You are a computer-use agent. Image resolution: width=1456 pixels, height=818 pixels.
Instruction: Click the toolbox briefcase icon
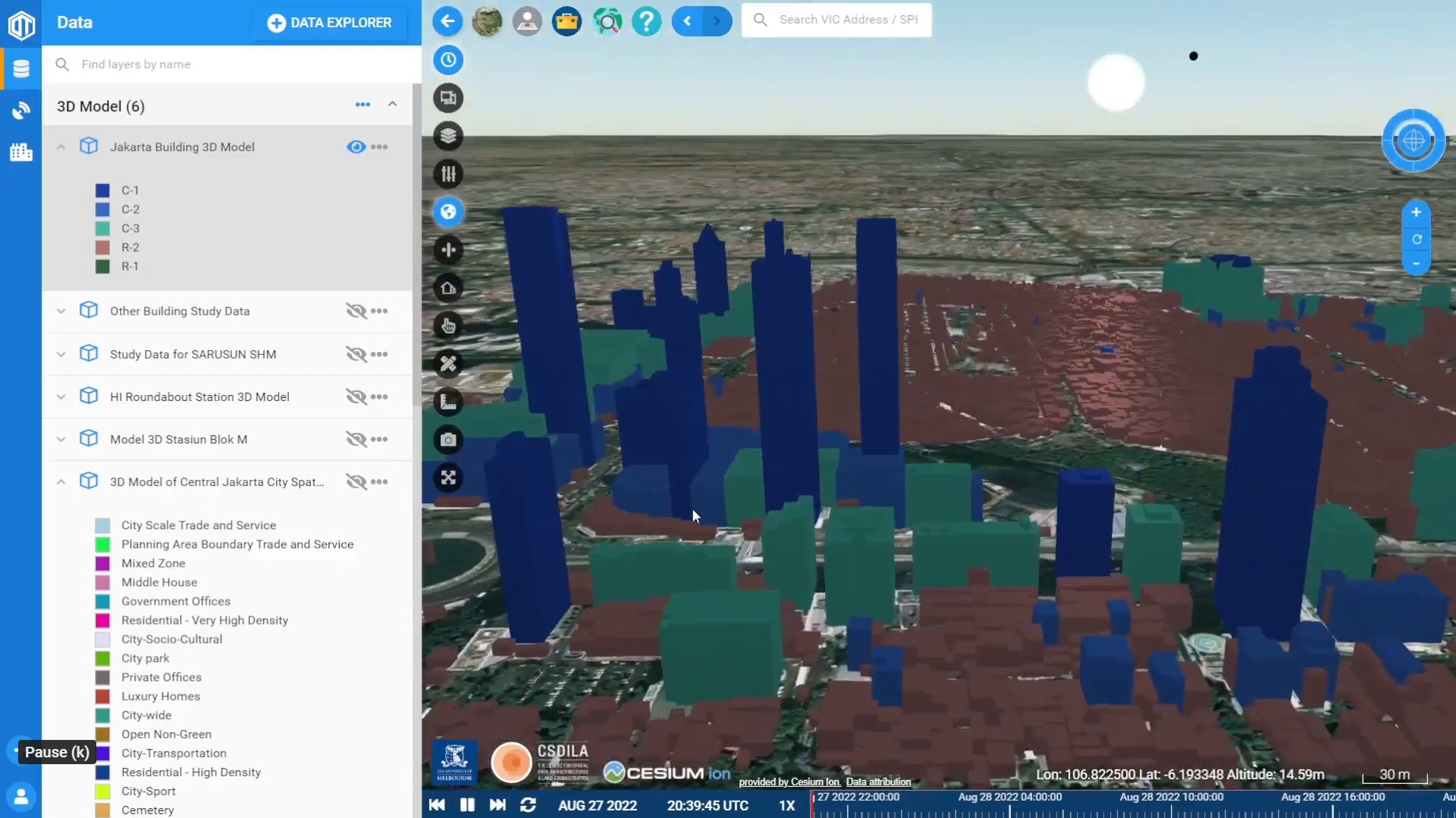[x=566, y=20]
